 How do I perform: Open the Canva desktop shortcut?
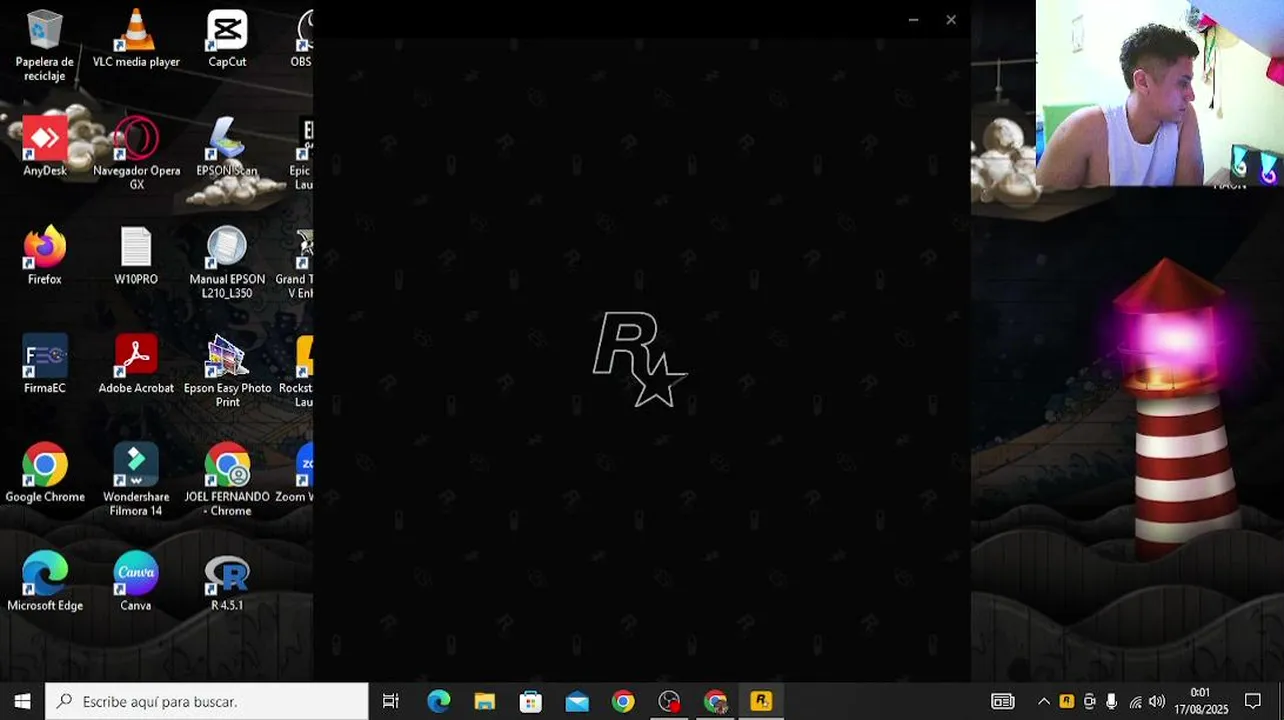[136, 582]
